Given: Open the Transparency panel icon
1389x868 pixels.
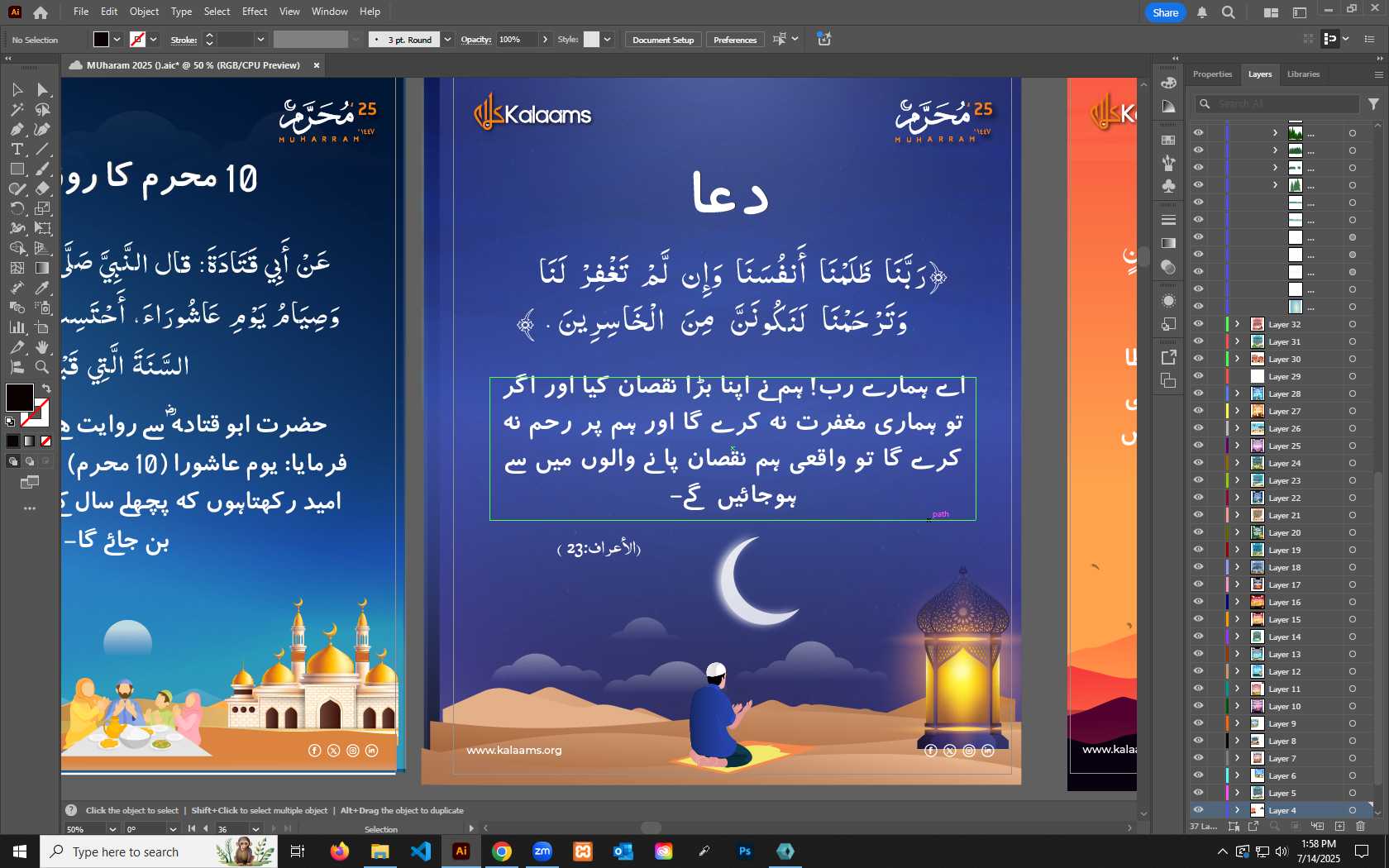Looking at the screenshot, I should tap(1168, 267).
